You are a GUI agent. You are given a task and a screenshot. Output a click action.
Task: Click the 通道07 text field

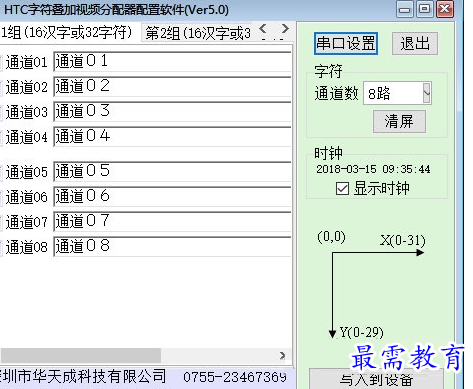point(172,222)
